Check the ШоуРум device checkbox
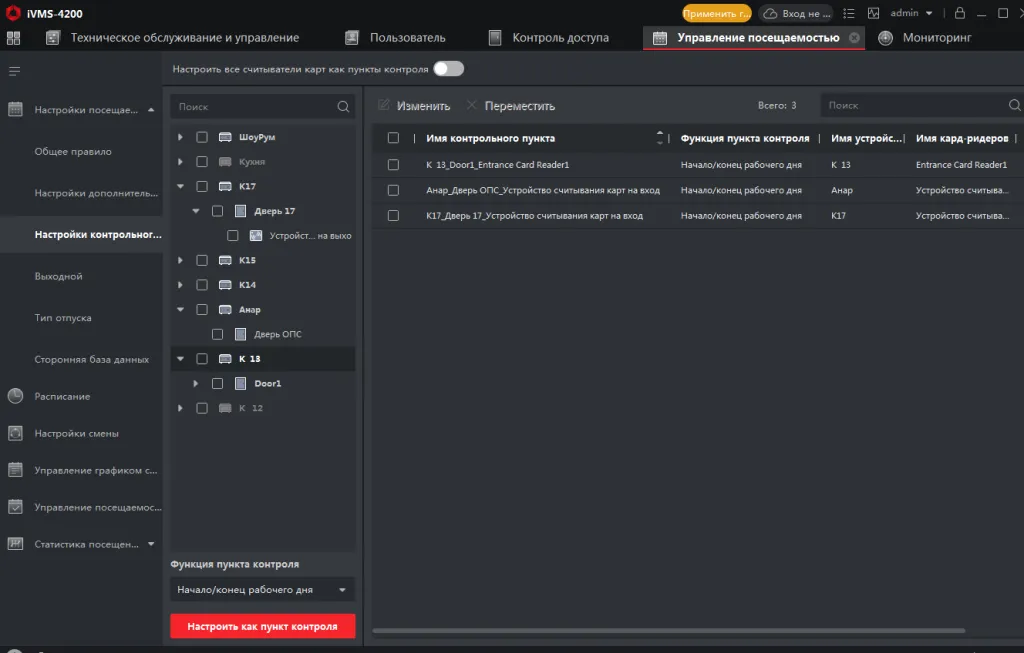Viewport: 1024px width, 653px height. (202, 137)
